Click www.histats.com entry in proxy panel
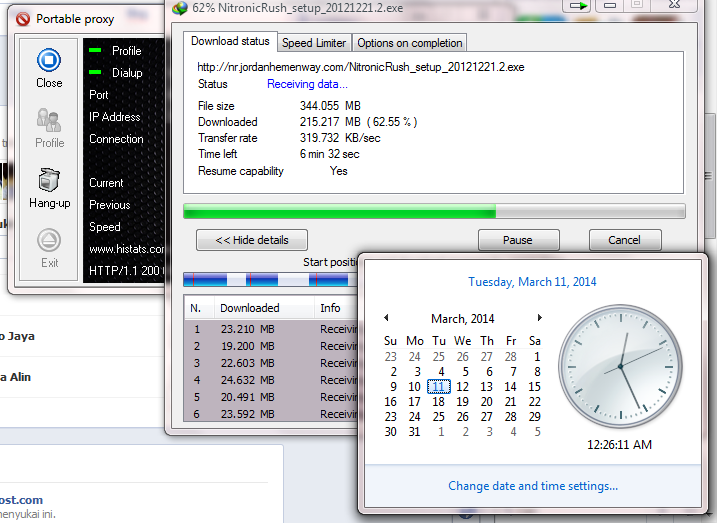The height and width of the screenshot is (523, 717). click(127, 249)
